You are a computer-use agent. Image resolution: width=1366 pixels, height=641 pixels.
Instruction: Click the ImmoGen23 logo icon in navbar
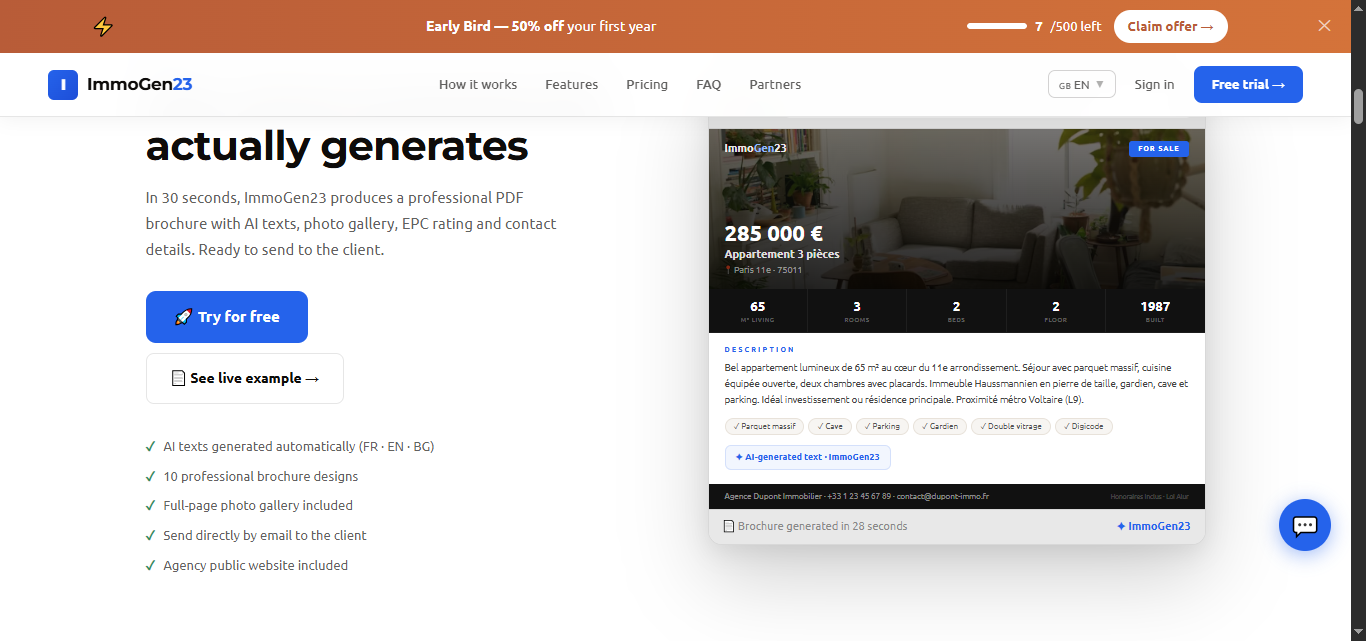pyautogui.click(x=63, y=85)
